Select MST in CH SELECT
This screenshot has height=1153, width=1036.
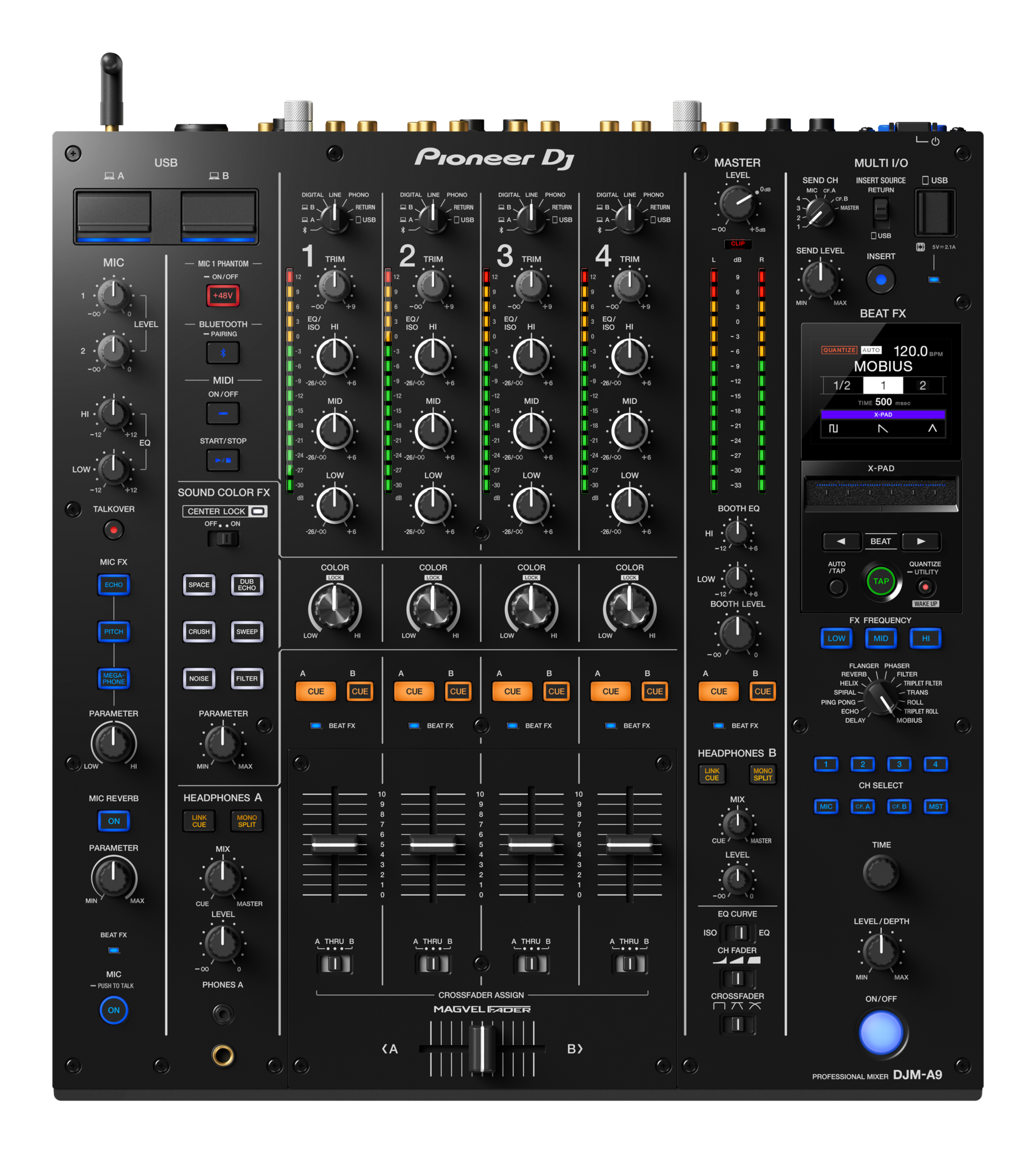[935, 806]
